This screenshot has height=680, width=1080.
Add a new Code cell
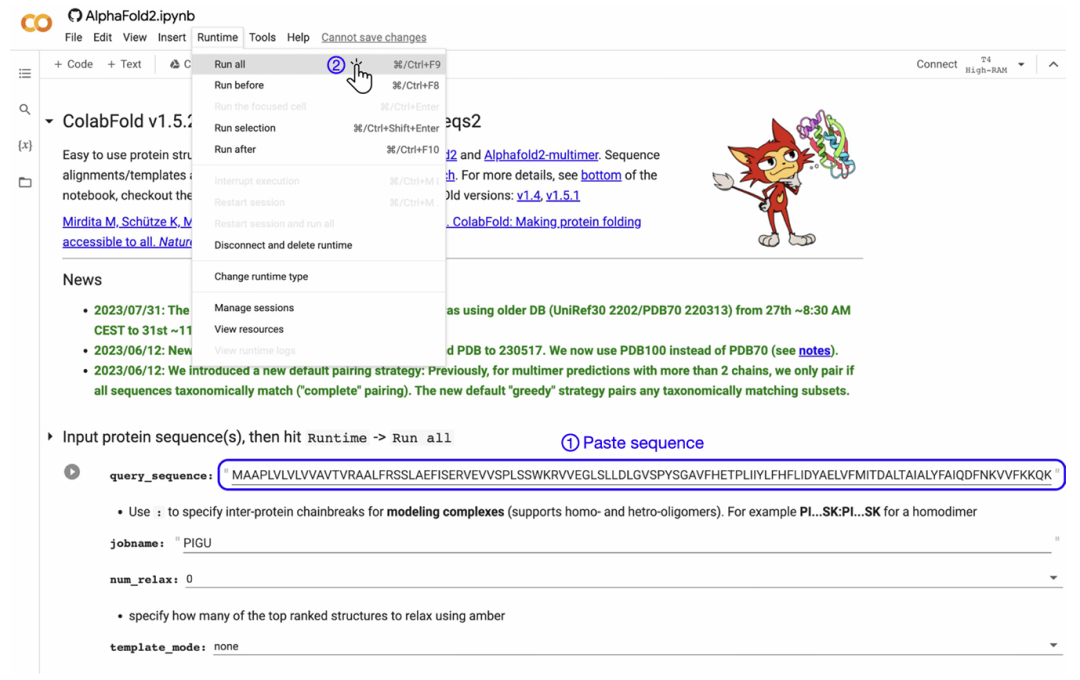(x=73, y=64)
